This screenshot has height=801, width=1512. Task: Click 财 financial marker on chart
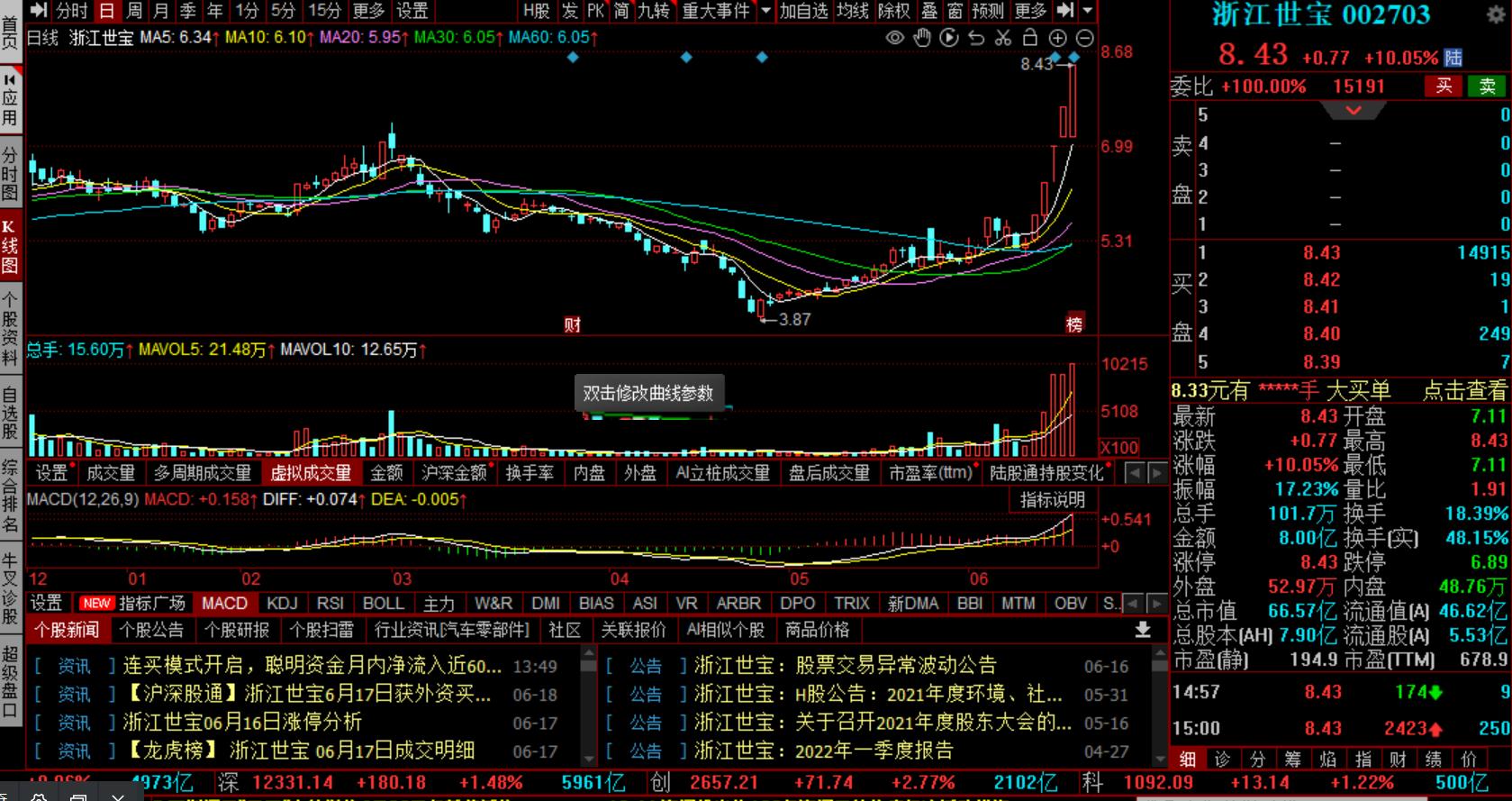(573, 324)
